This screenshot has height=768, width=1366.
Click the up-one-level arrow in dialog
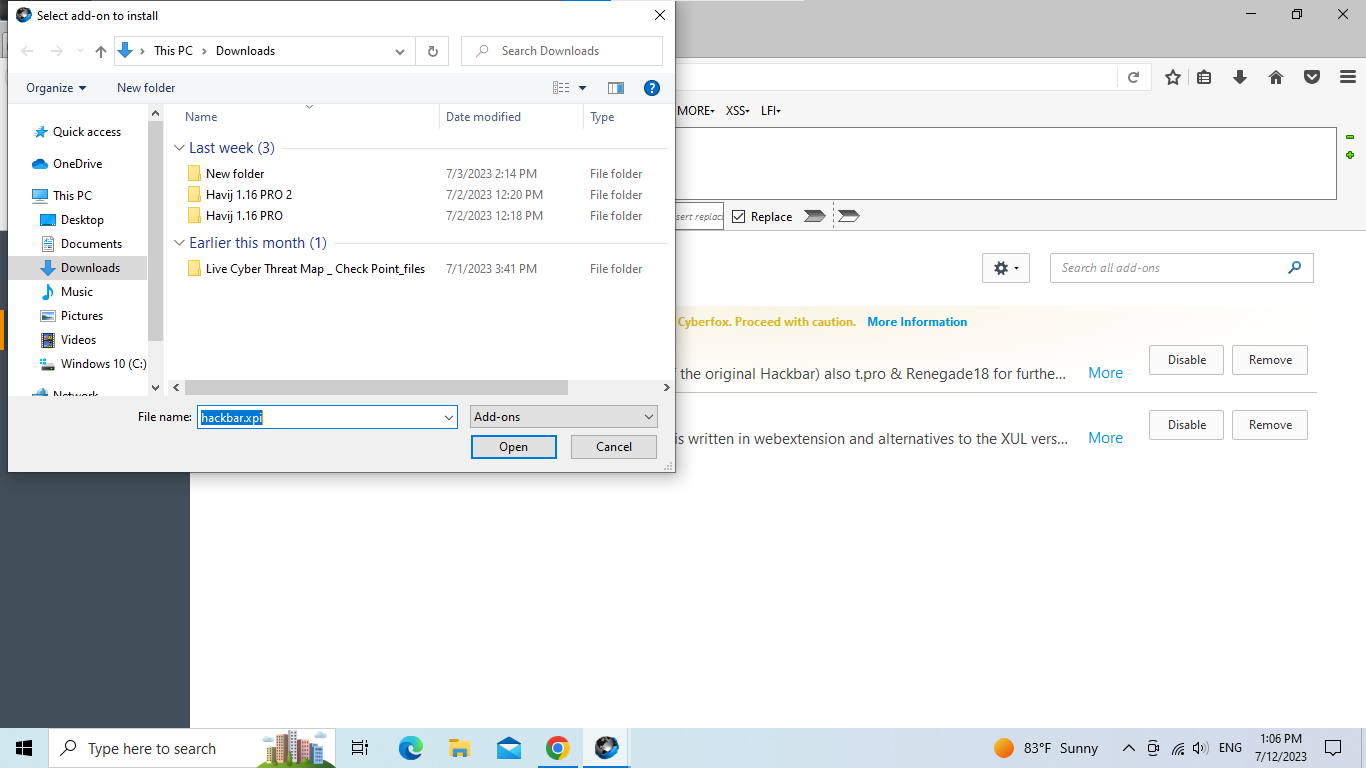[100, 51]
